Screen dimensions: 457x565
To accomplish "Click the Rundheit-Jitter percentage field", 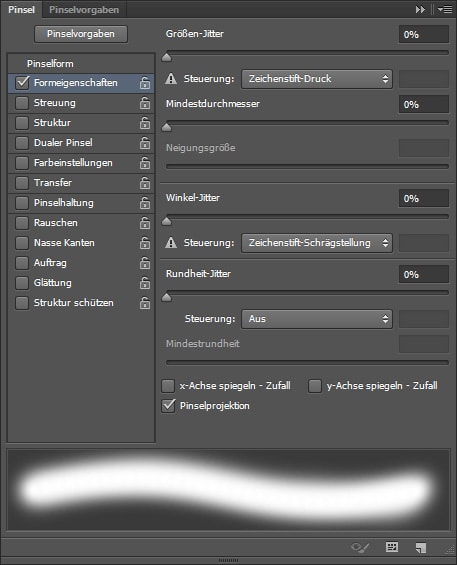I will [424, 275].
